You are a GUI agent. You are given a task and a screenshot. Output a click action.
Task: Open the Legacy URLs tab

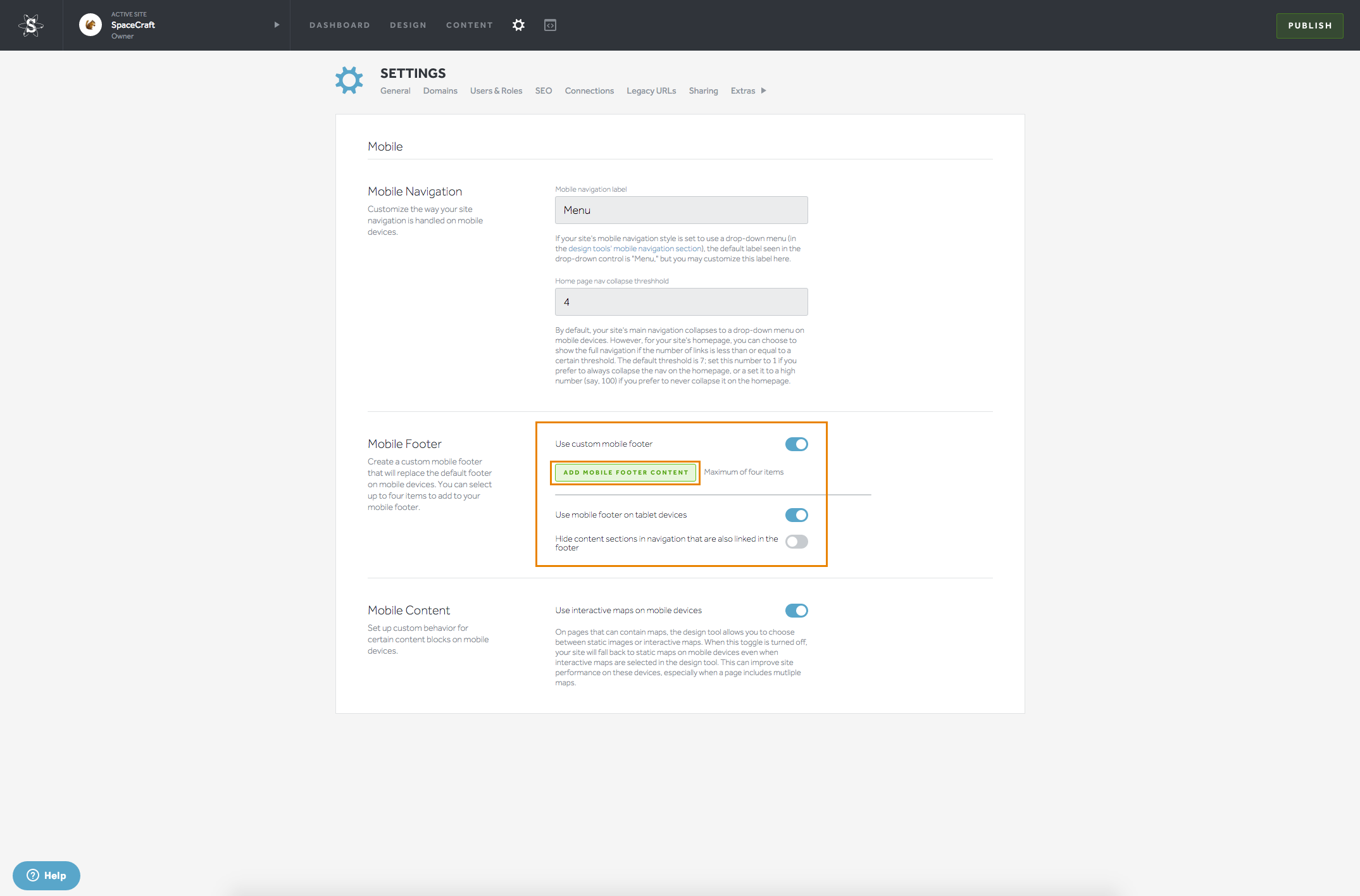tap(651, 90)
